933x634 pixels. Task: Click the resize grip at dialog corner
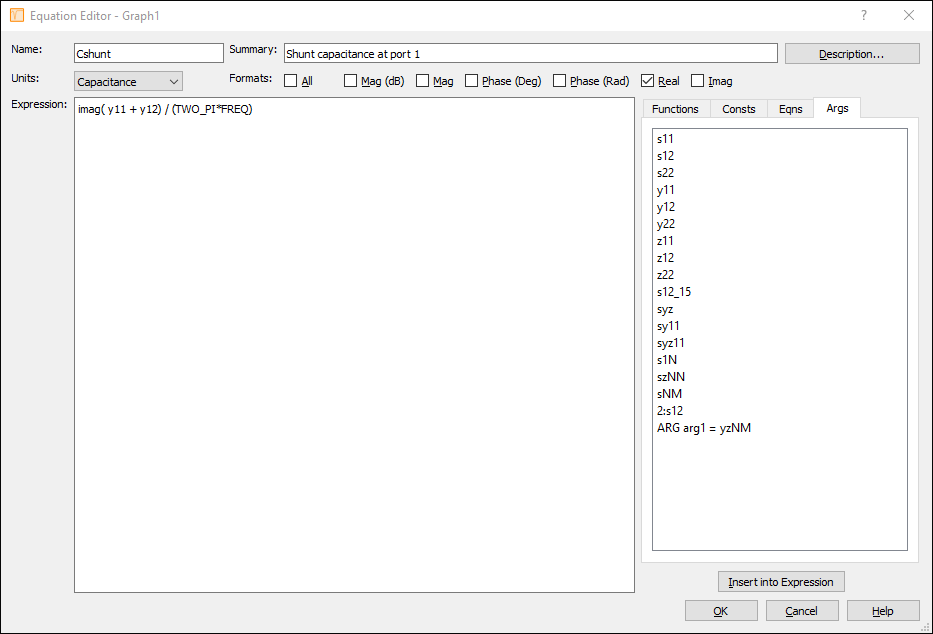pyautogui.click(x=925, y=627)
